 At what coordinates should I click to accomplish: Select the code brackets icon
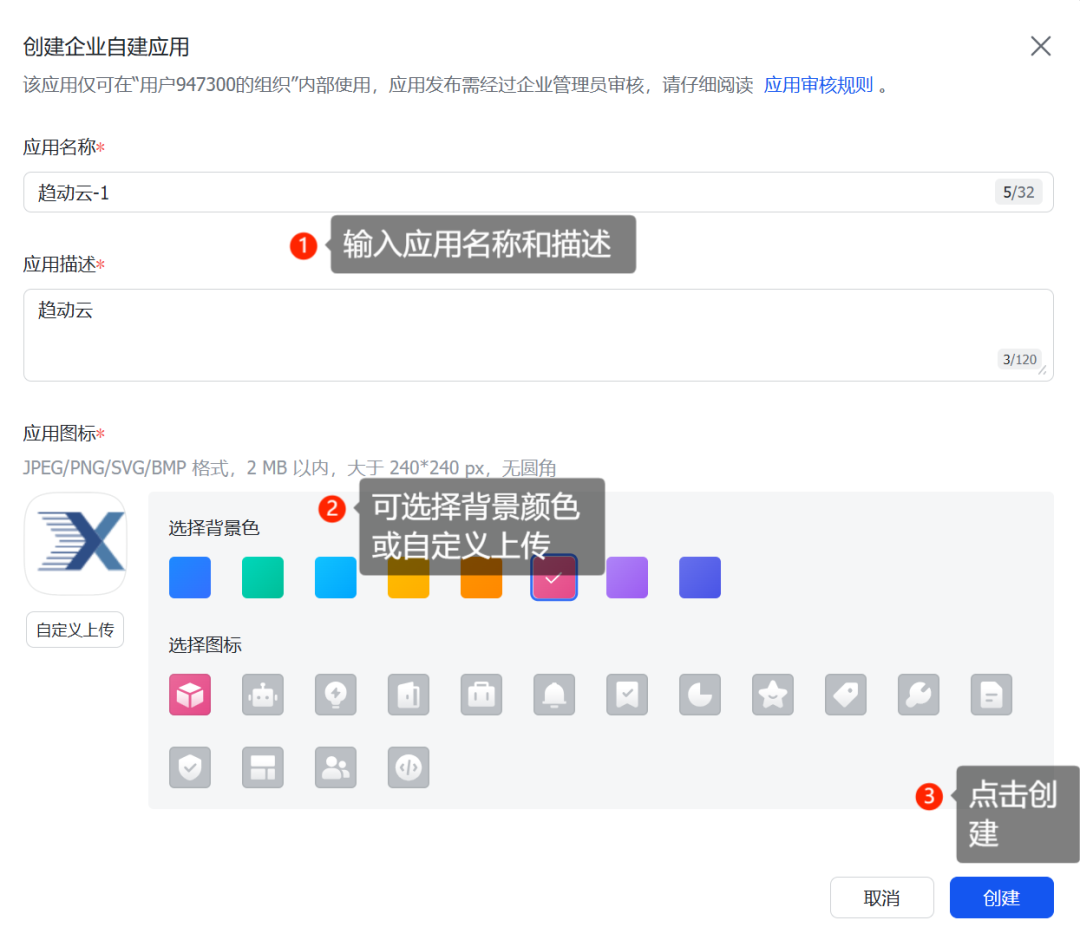pos(408,767)
